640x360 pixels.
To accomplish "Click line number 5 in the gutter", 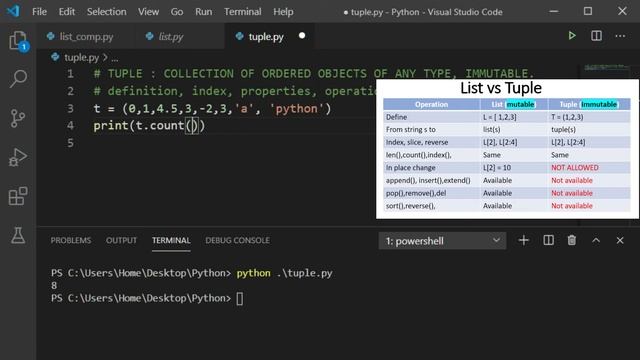I will click(70, 143).
